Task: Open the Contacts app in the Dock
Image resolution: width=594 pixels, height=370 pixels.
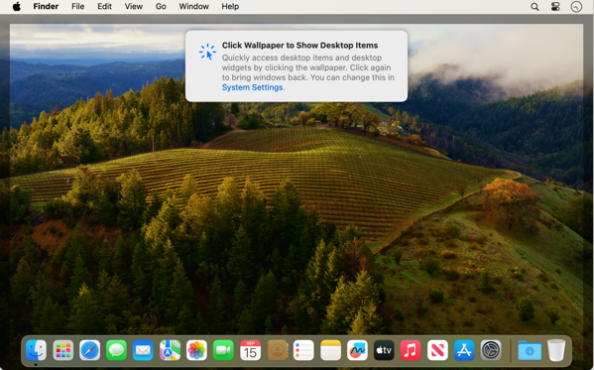Action: click(x=277, y=350)
